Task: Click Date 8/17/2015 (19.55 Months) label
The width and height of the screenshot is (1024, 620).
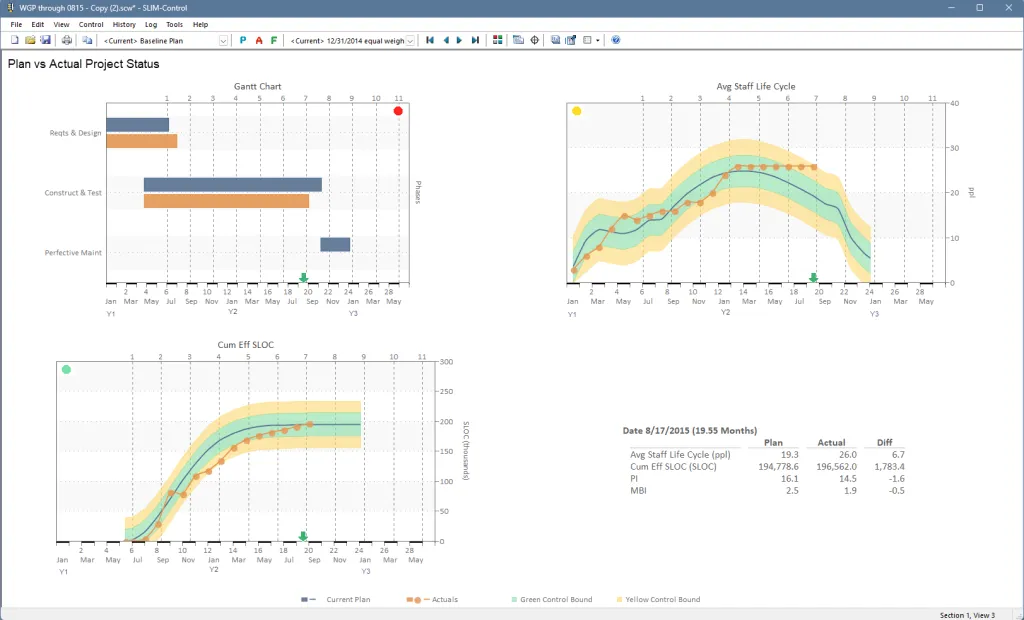Action: point(690,431)
